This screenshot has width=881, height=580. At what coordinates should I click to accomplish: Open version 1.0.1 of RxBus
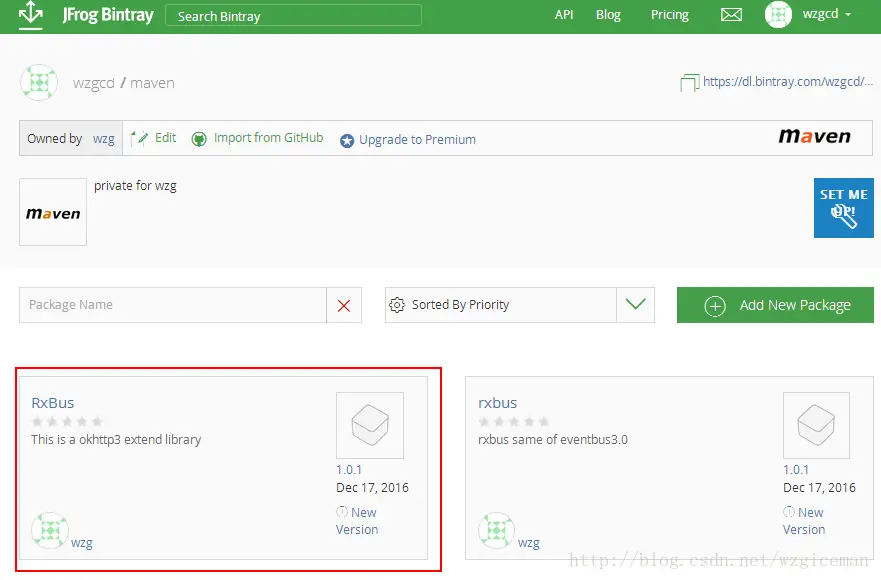pos(349,469)
